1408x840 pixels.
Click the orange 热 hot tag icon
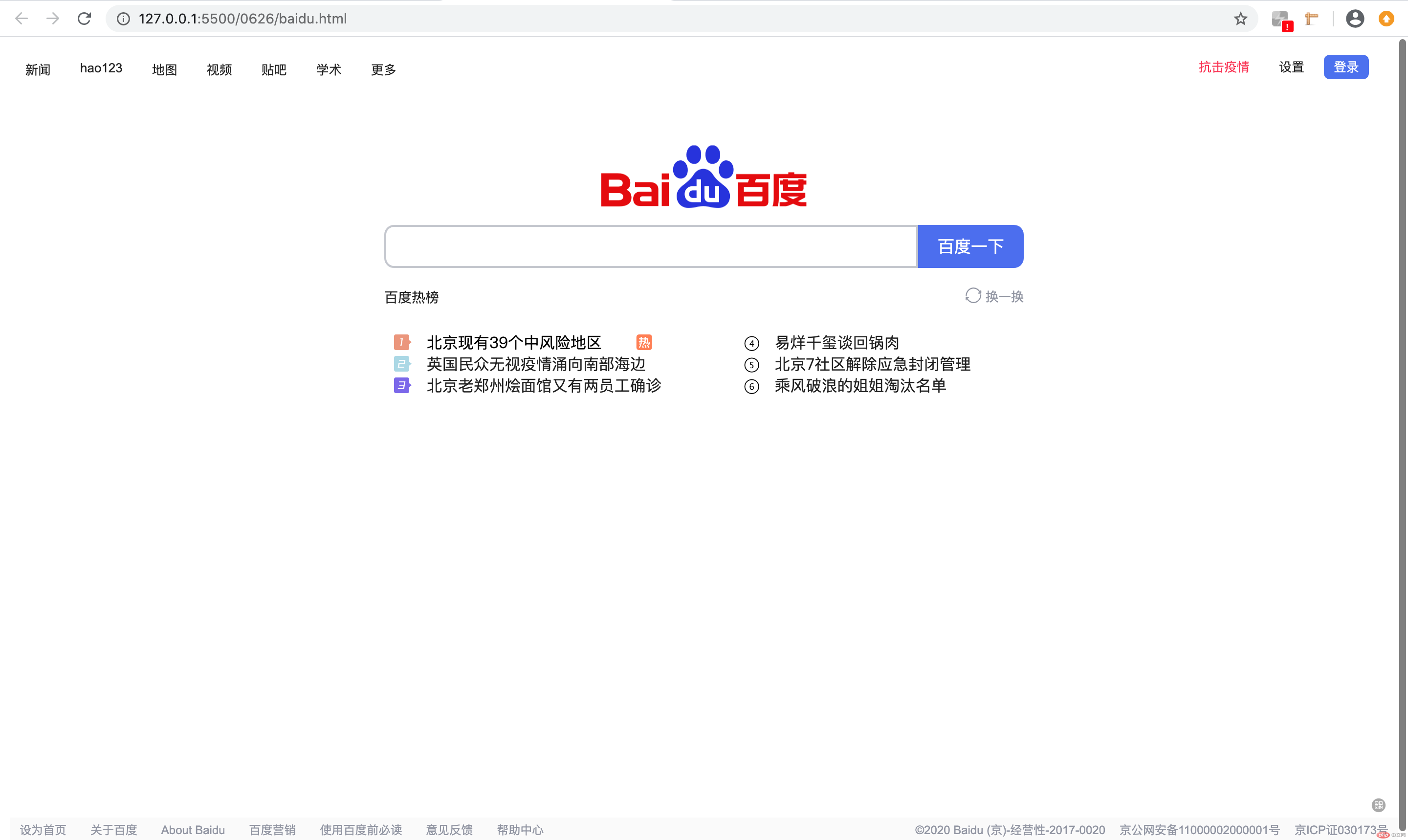pyautogui.click(x=644, y=342)
